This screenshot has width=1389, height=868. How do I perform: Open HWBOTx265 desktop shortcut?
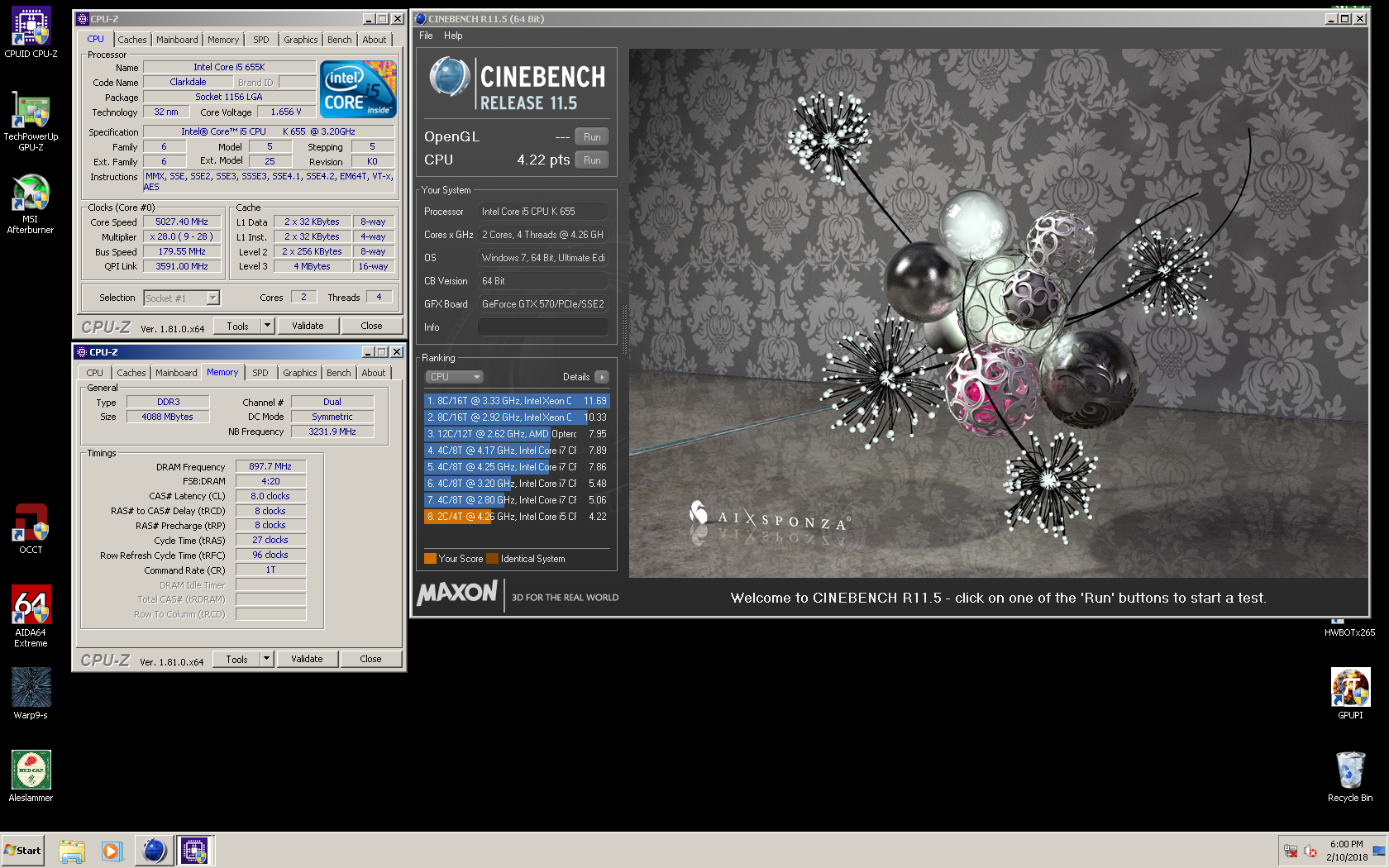1349,628
